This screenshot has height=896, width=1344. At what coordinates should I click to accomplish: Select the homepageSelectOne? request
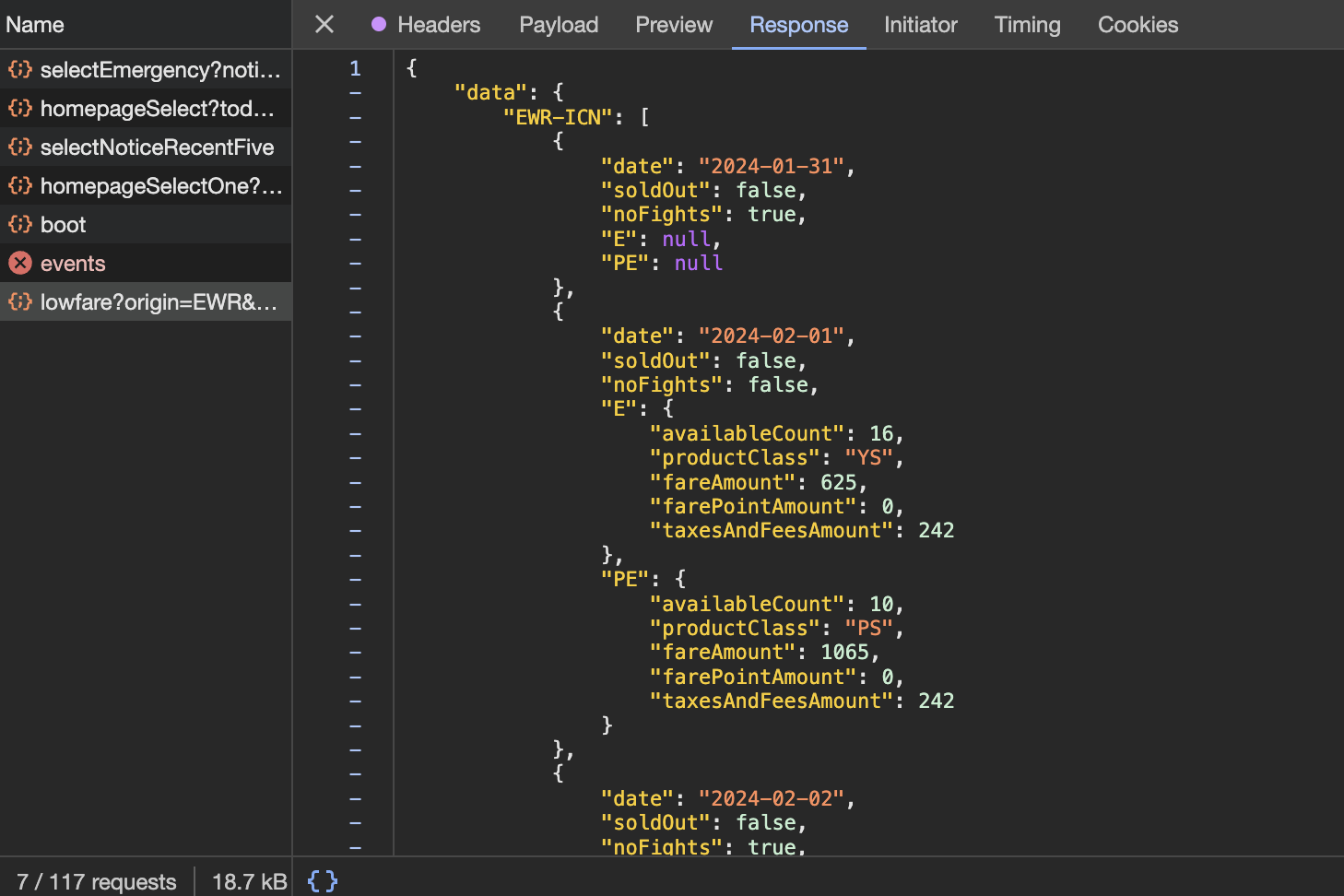click(x=146, y=186)
